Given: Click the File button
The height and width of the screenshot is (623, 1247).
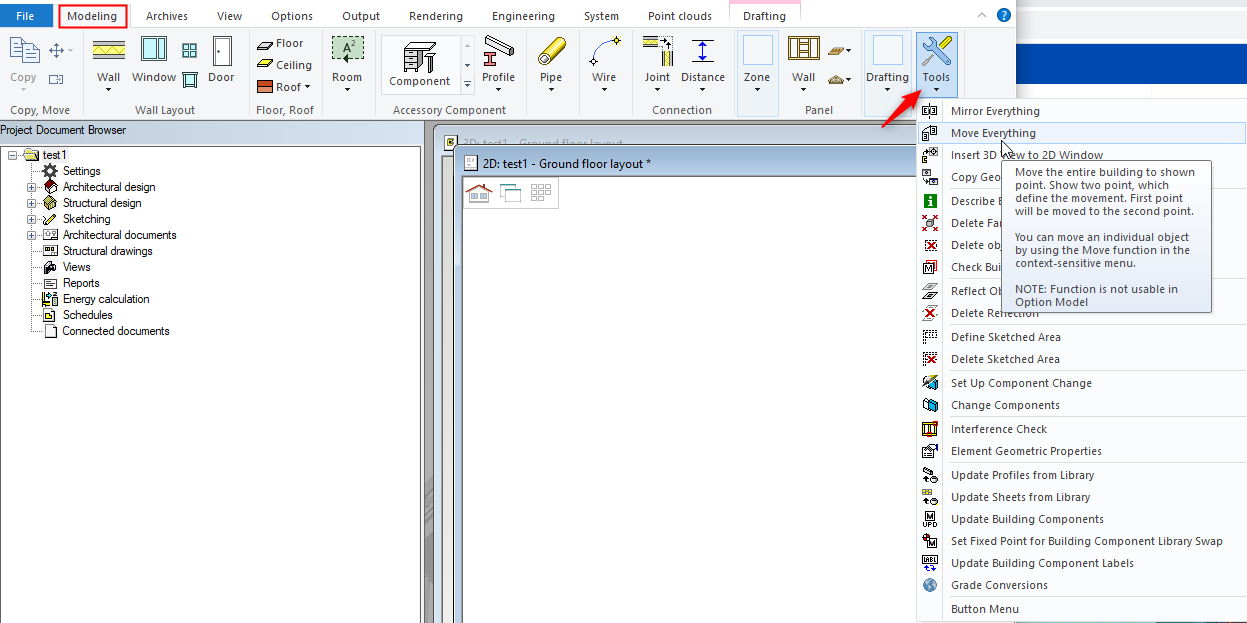Looking at the screenshot, I should [x=26, y=16].
